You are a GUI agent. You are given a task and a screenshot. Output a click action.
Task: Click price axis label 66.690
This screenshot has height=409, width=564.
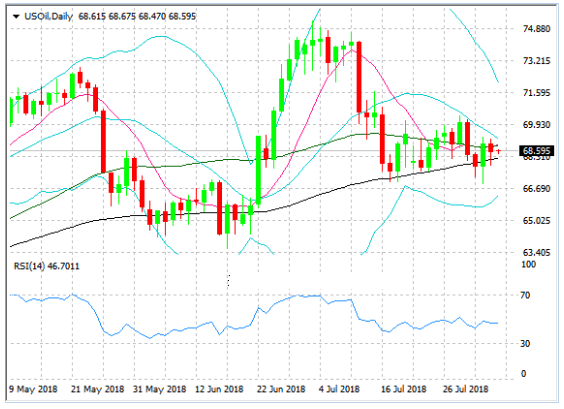[536, 188]
